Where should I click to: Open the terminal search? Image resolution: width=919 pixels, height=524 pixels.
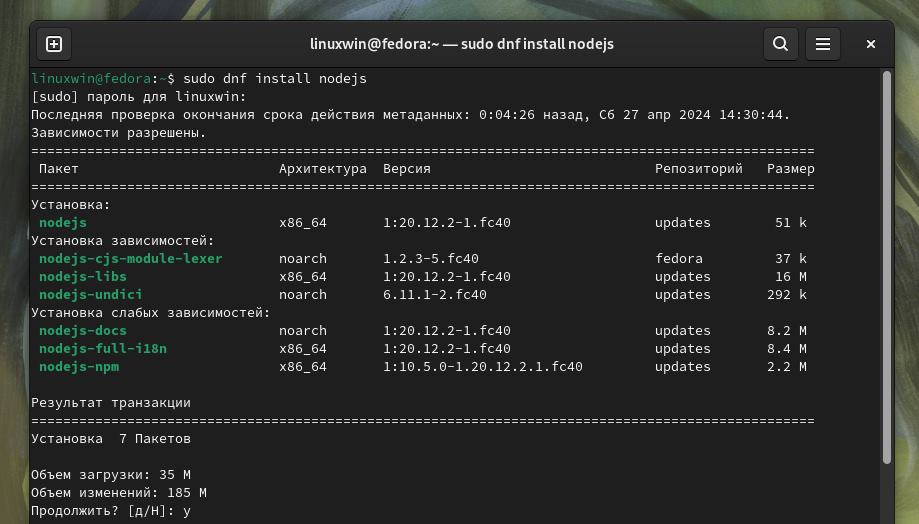tap(780, 44)
